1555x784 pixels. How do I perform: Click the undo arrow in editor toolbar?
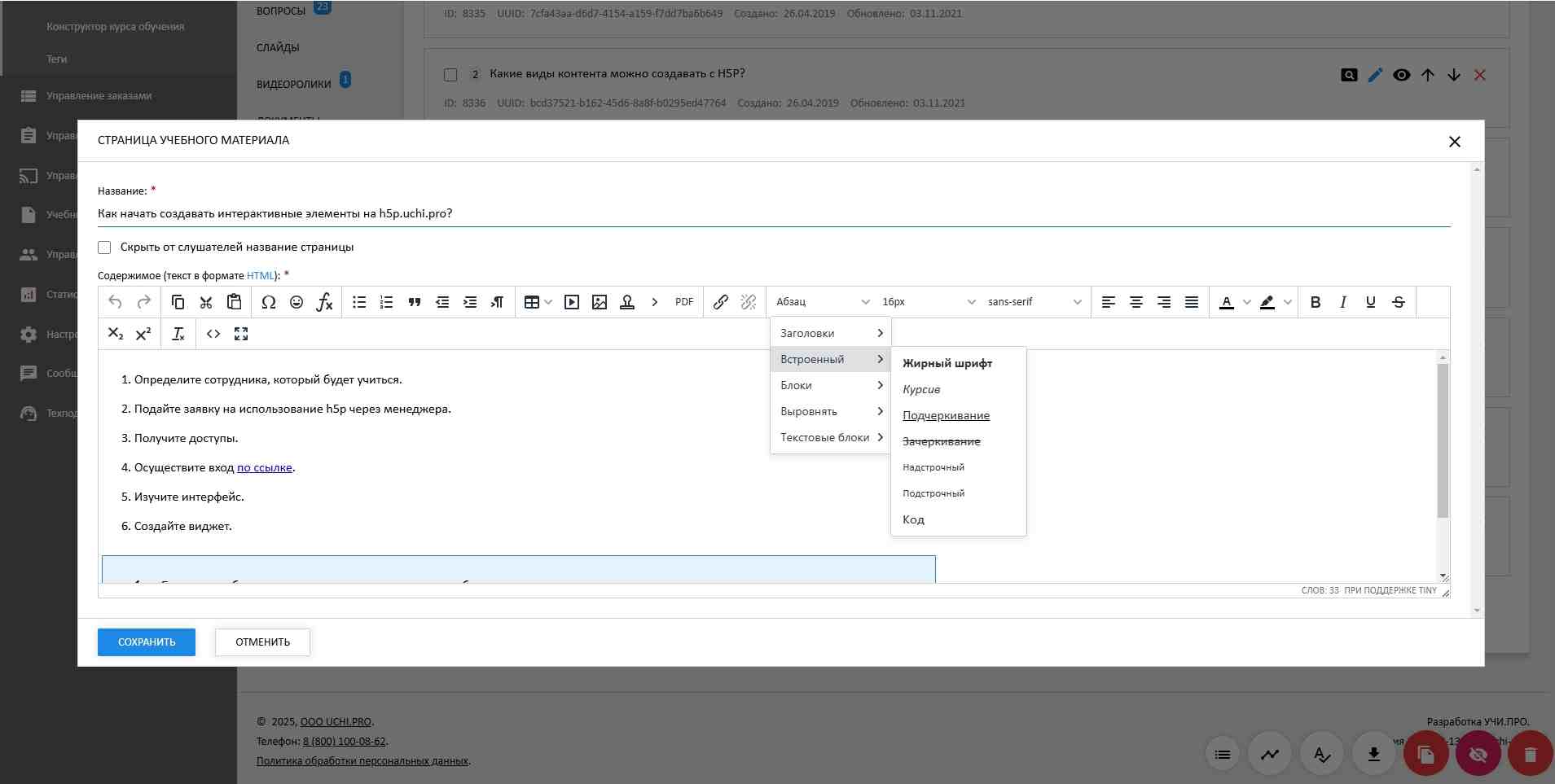pyautogui.click(x=115, y=302)
